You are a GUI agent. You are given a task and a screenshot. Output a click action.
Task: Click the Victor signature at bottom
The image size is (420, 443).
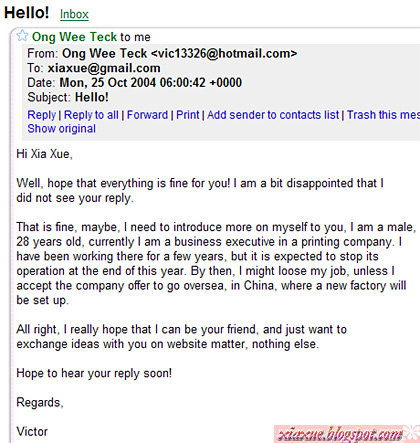pyautogui.click(x=32, y=432)
